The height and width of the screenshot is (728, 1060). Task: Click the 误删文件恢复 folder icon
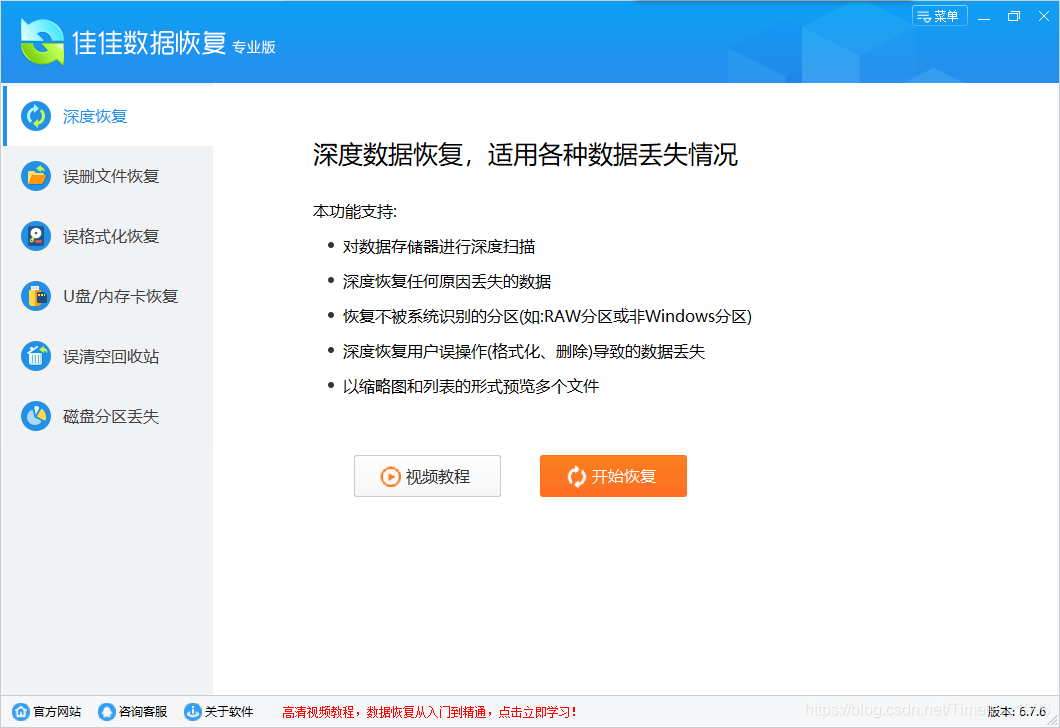36,176
